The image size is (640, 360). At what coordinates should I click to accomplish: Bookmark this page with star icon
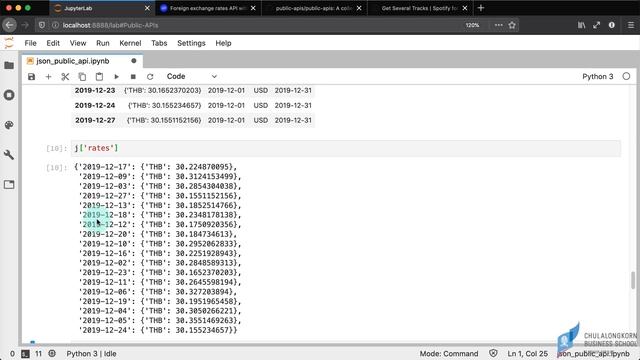point(512,25)
